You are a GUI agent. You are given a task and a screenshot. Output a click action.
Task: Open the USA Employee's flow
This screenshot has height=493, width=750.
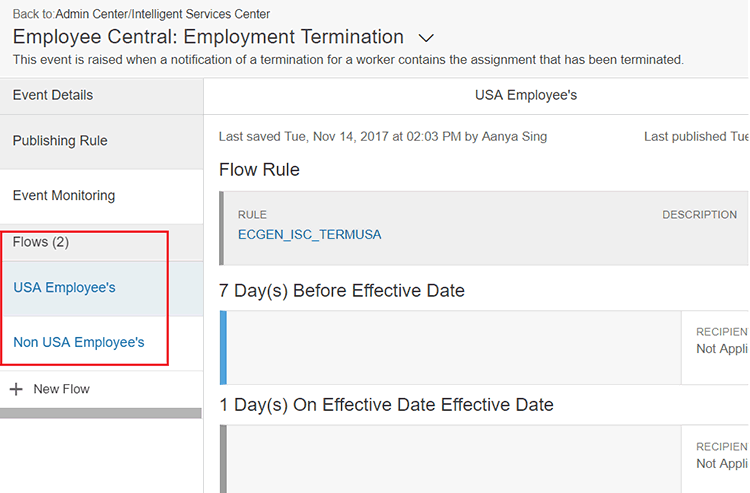point(101,288)
